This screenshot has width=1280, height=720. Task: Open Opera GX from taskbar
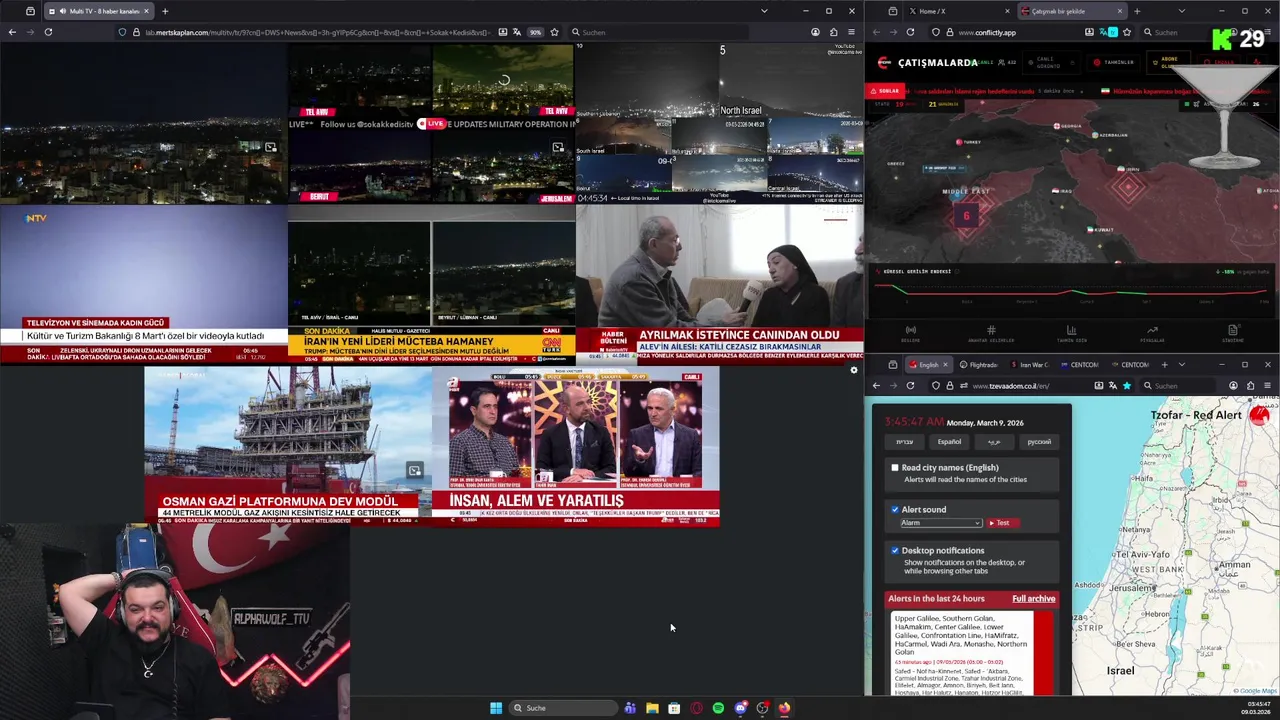[696, 708]
